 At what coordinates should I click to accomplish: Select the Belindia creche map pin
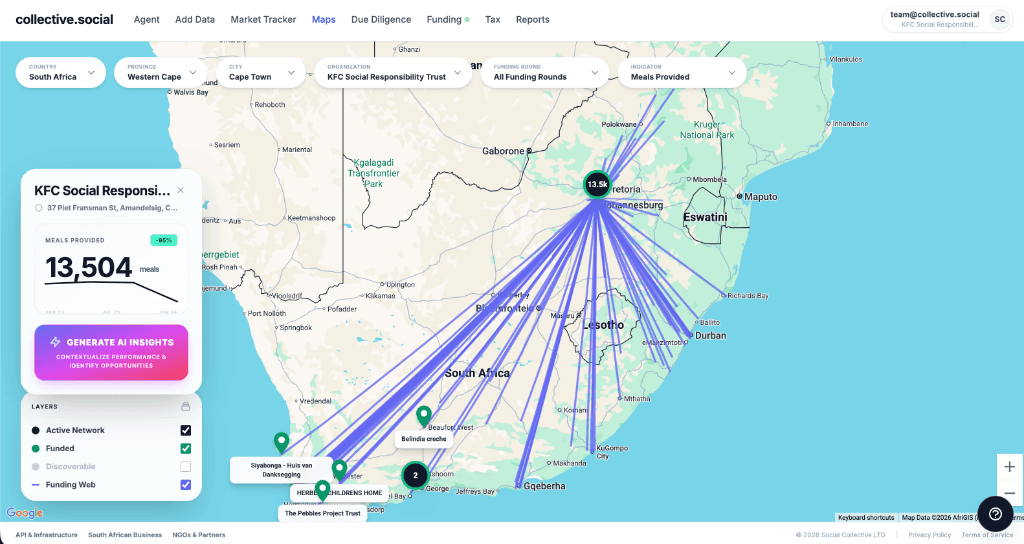tap(424, 415)
